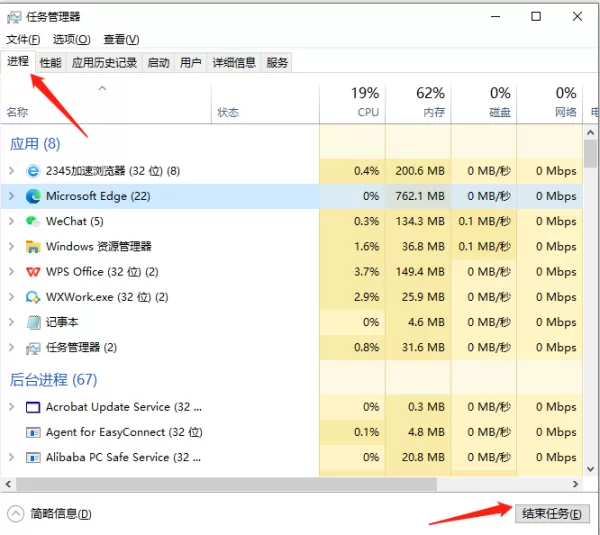Switch to the 服务 tab
This screenshot has height=535, width=600.
pos(277,63)
